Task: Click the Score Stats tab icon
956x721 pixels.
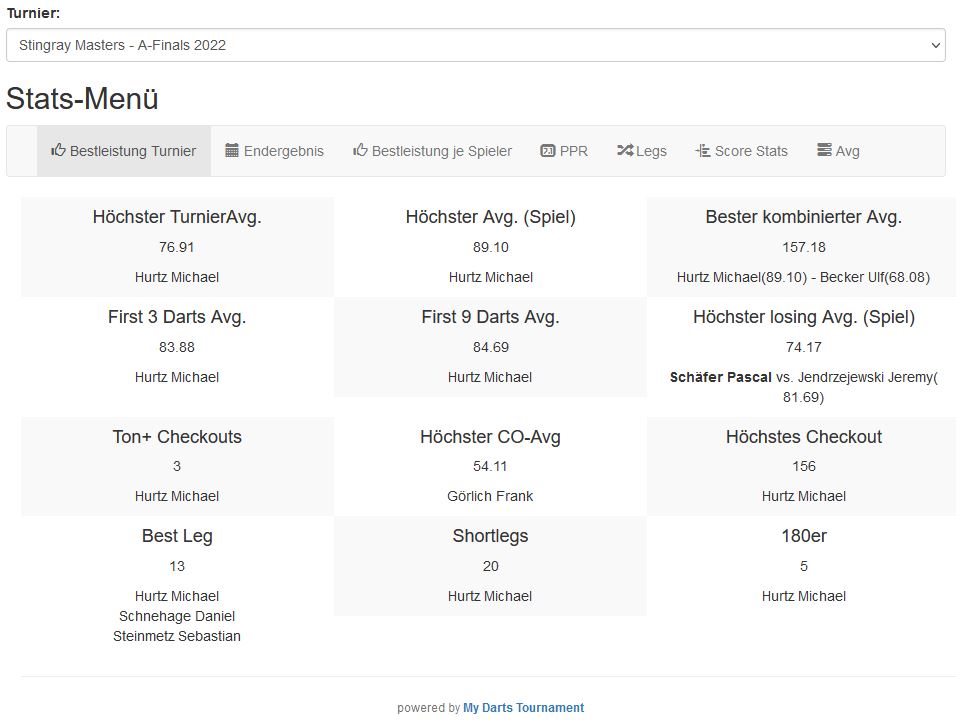Action: [x=703, y=151]
